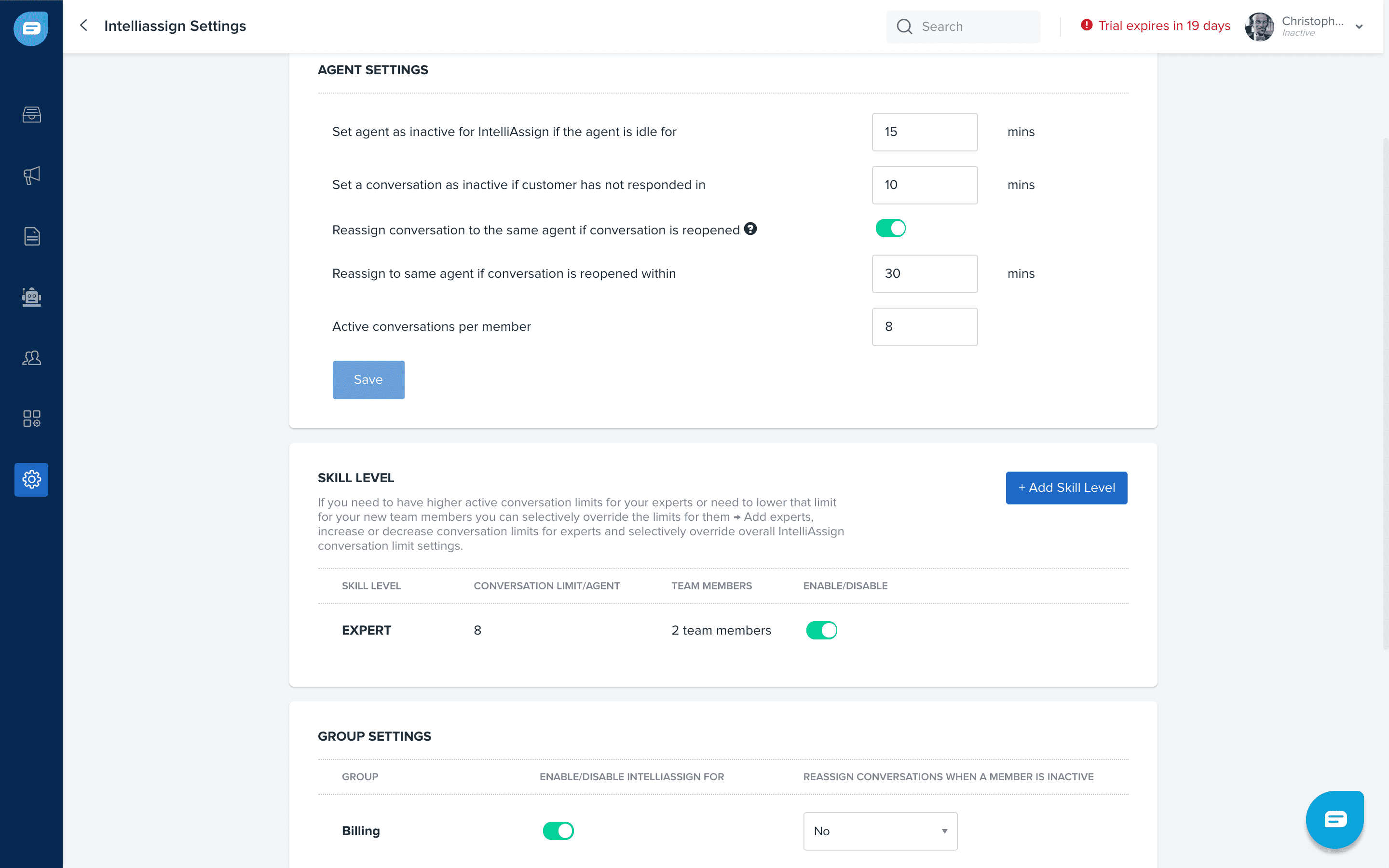Screen dimensions: 1389x868
Task: Click the agent idle minutes field showing 15
Action: [x=924, y=132]
